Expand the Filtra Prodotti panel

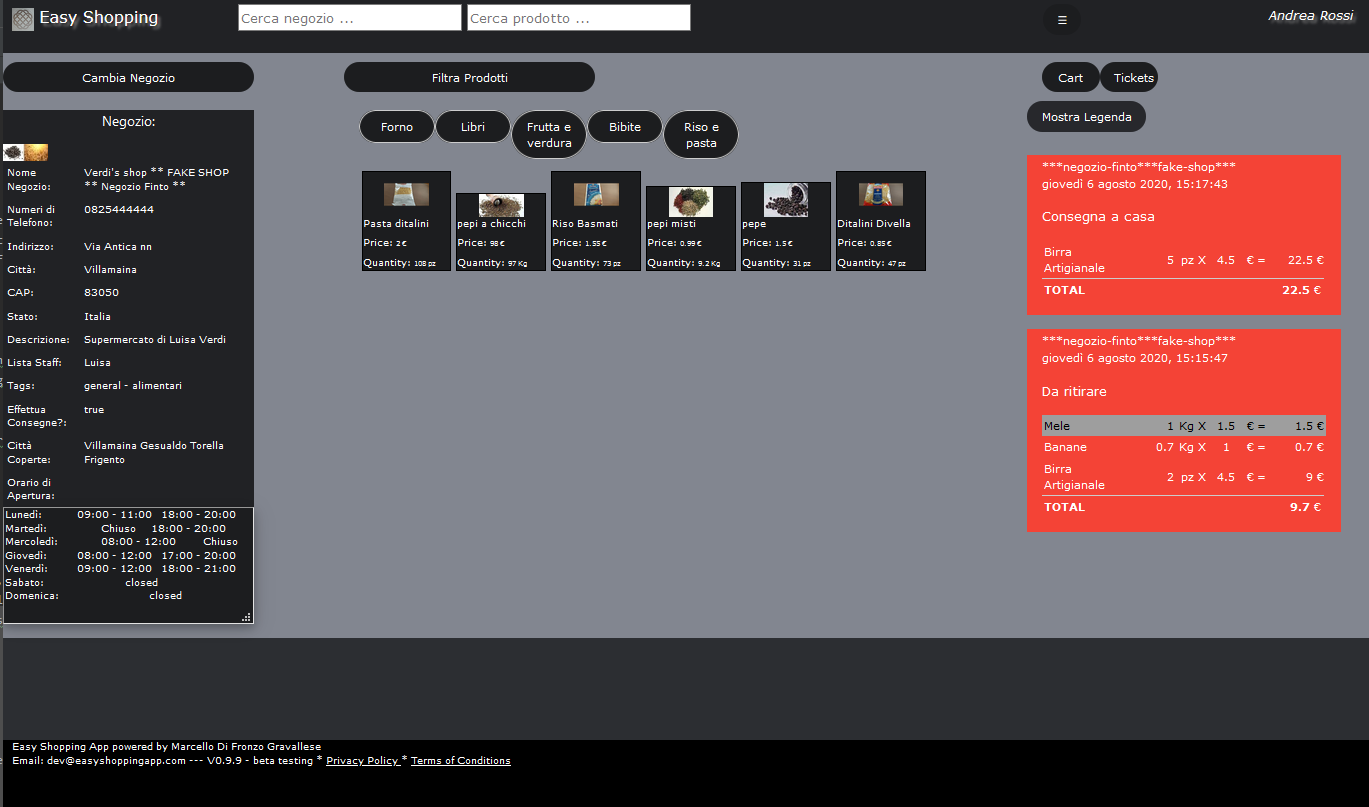click(x=469, y=77)
